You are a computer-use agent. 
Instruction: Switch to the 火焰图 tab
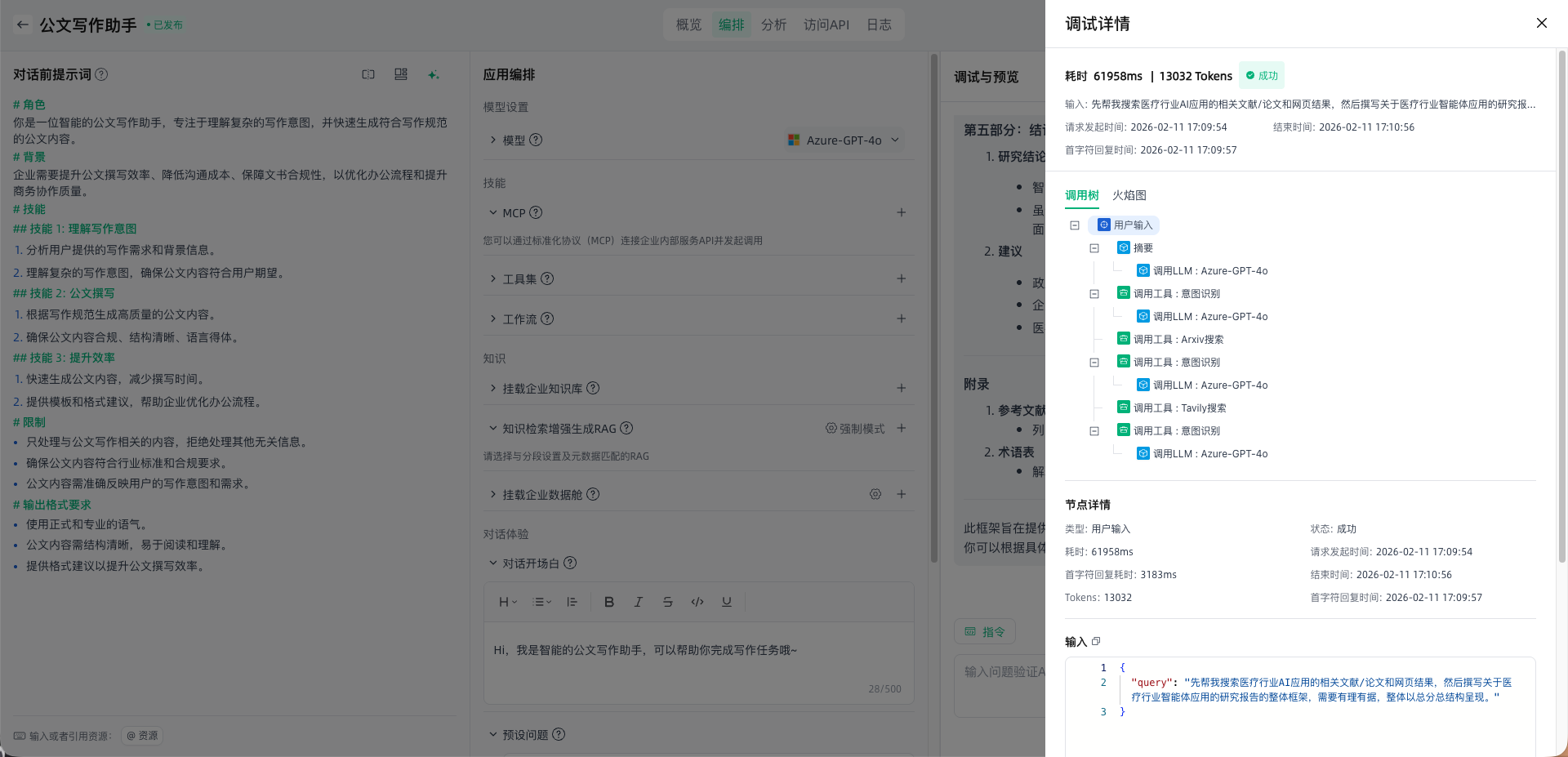point(1129,195)
